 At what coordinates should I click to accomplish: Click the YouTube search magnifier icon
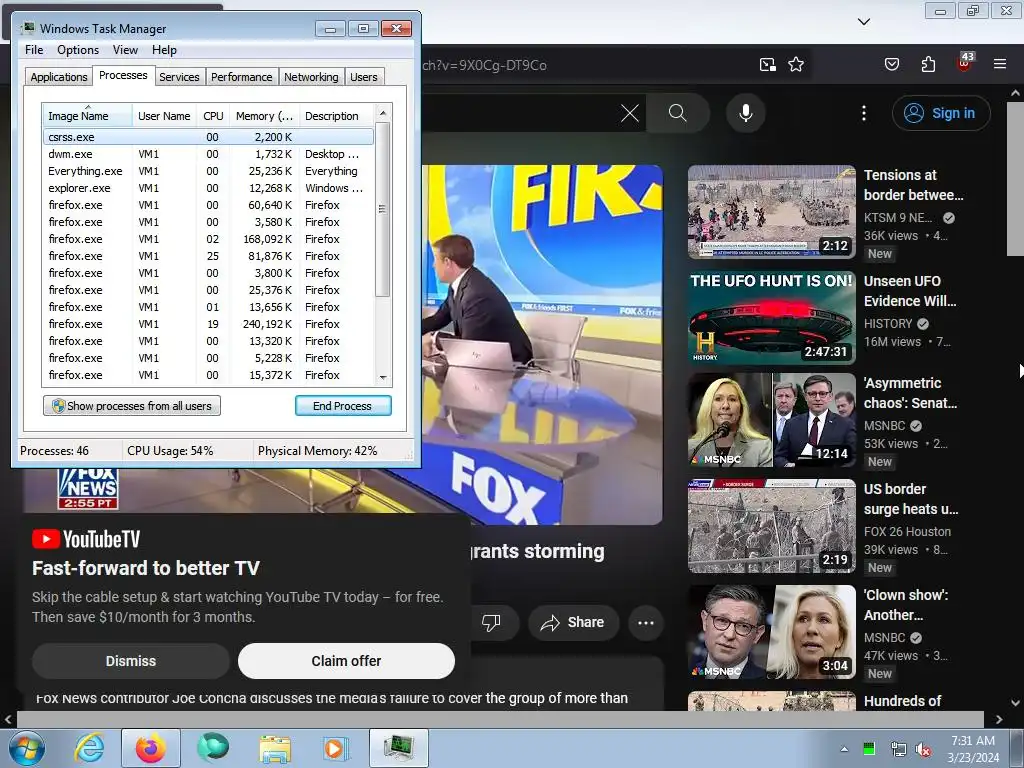(x=677, y=113)
